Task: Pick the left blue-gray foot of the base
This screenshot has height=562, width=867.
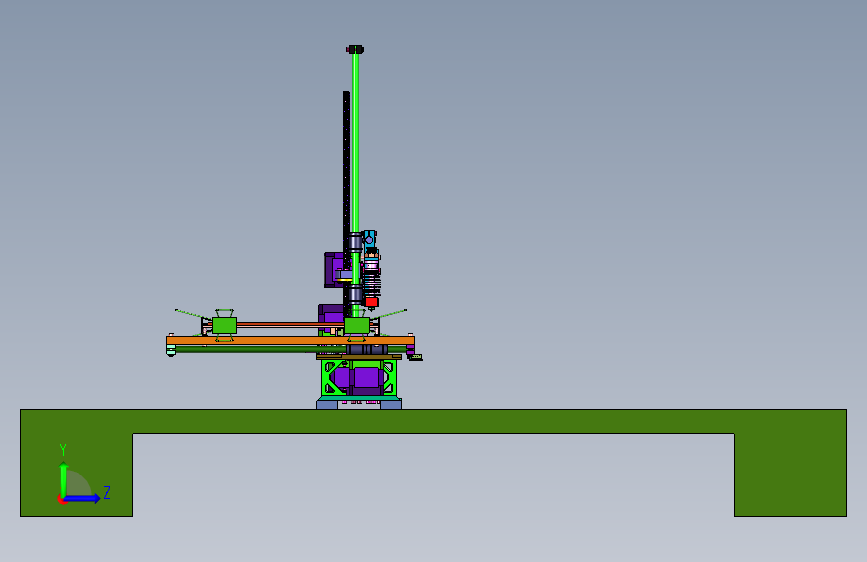Action: (x=327, y=405)
